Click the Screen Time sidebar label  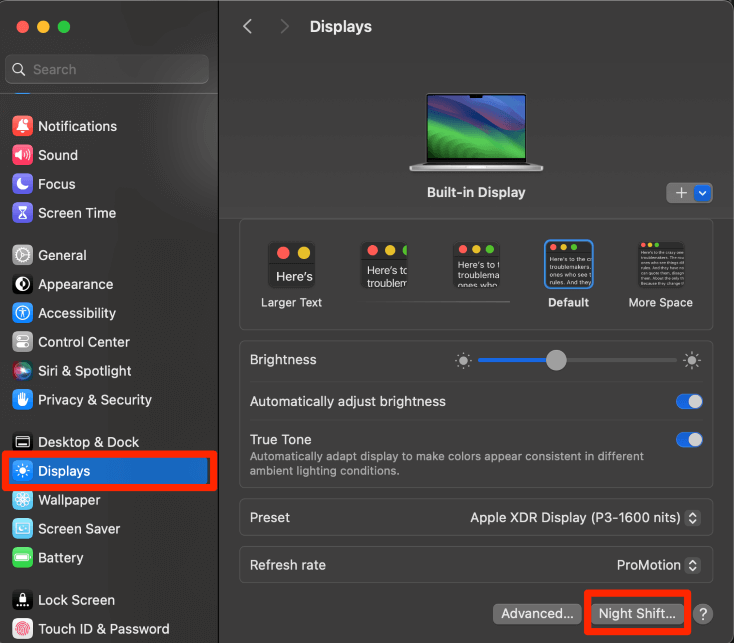pyautogui.click(x=77, y=213)
